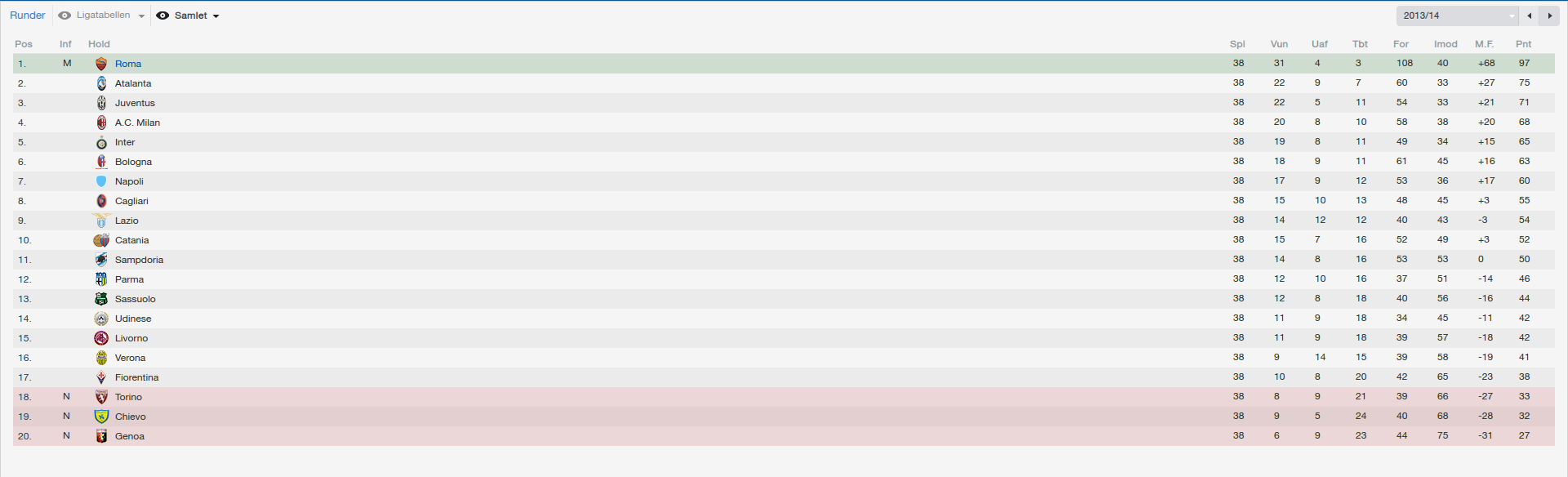Click the Napoli club crest icon
The height and width of the screenshot is (477, 1568).
tap(101, 181)
